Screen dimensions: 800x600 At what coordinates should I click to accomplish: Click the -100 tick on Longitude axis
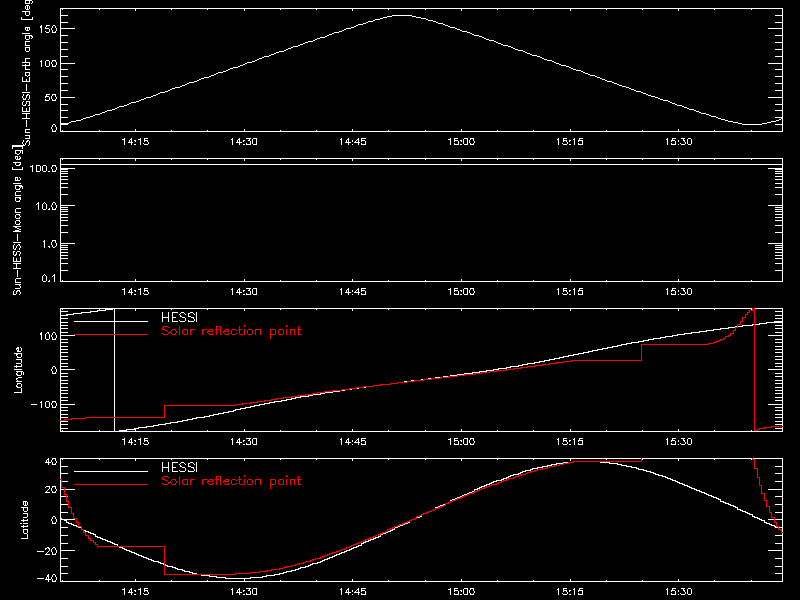tap(44, 405)
